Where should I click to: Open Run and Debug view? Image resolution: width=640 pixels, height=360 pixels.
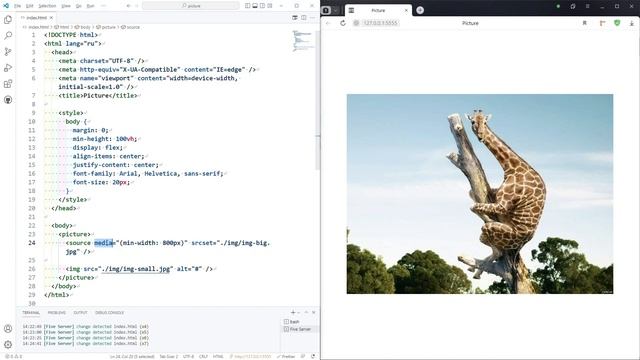8,68
